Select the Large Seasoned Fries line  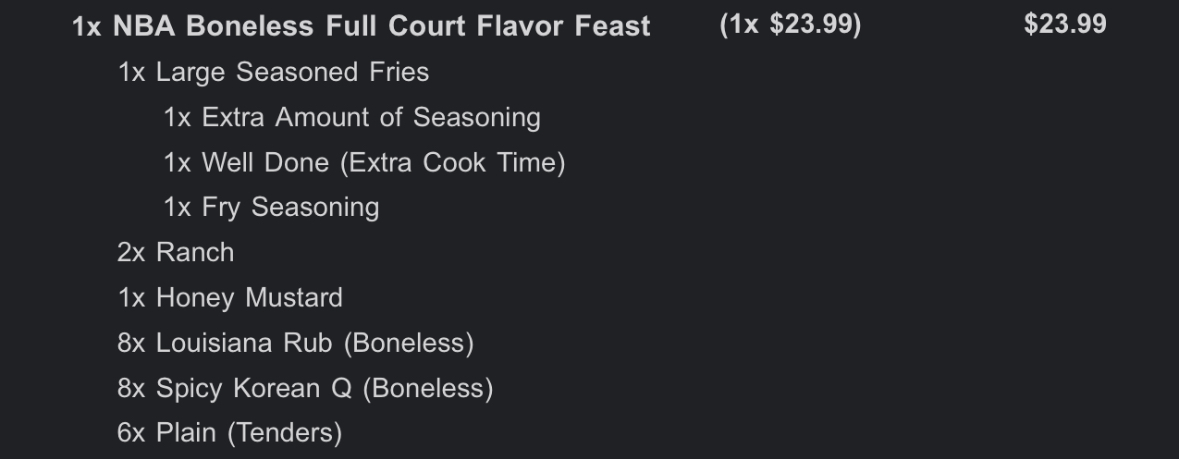[x=292, y=72]
